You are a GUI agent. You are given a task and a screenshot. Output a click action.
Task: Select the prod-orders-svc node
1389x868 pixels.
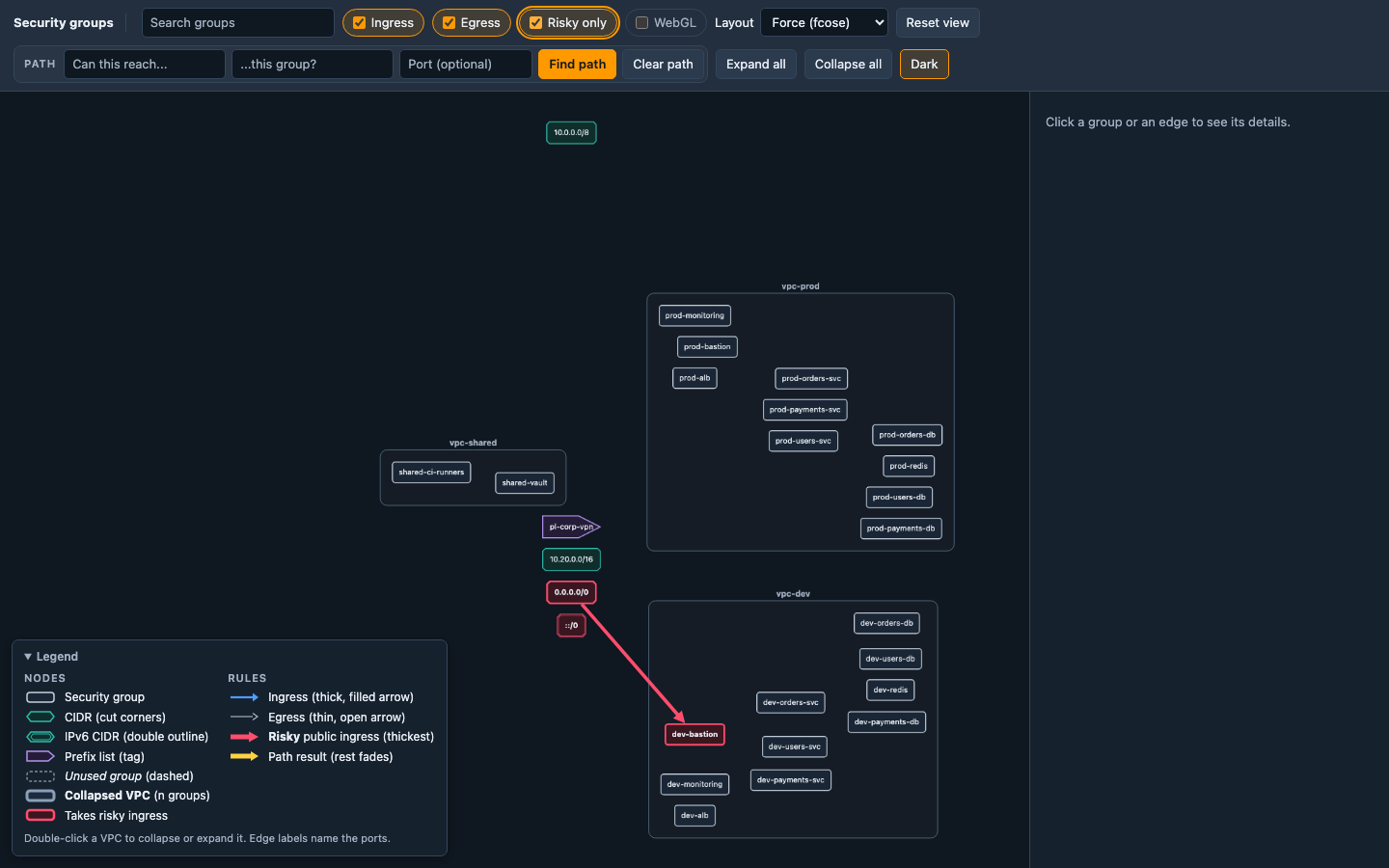click(x=811, y=379)
